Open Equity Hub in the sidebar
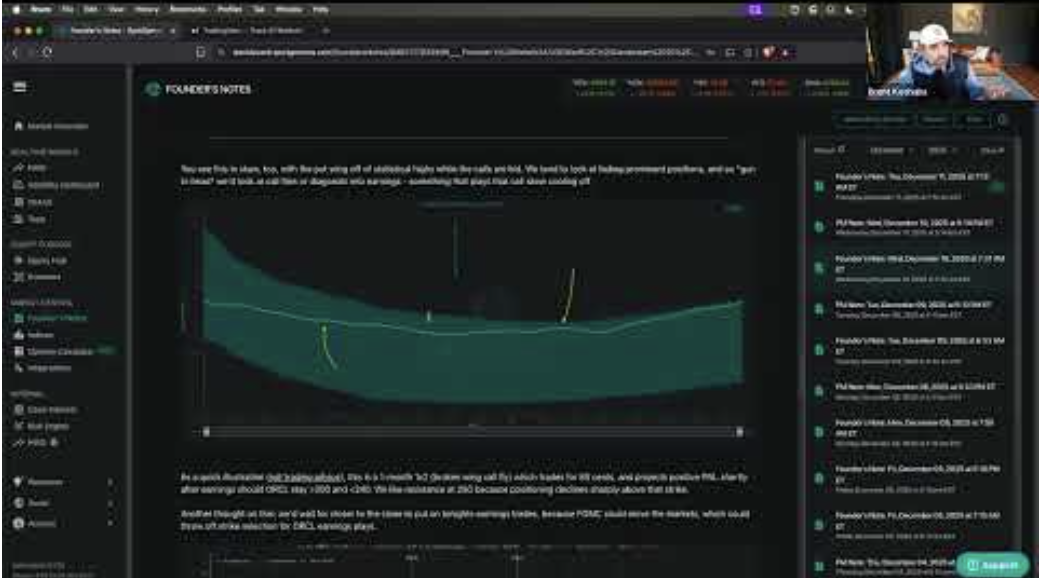Viewport: 1040px width, 578px height. pos(45,259)
